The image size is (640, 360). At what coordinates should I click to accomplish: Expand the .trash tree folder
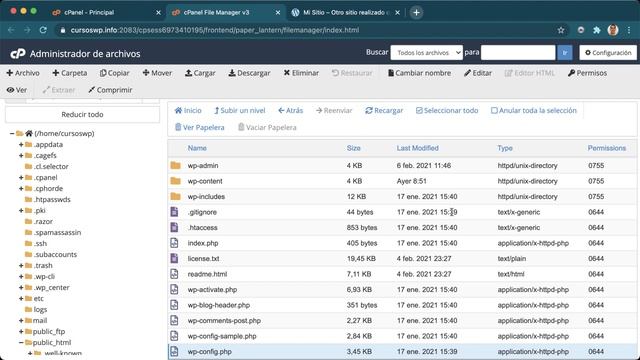tap(21, 266)
